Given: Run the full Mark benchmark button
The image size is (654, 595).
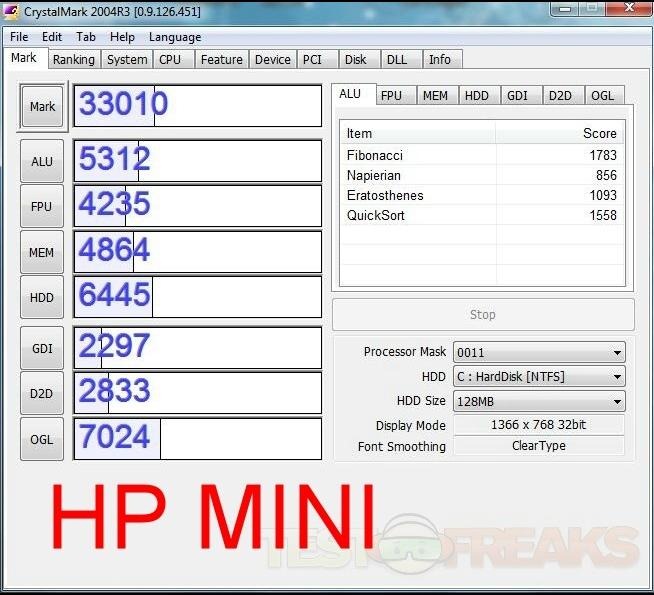Looking at the screenshot, I should coord(42,106).
